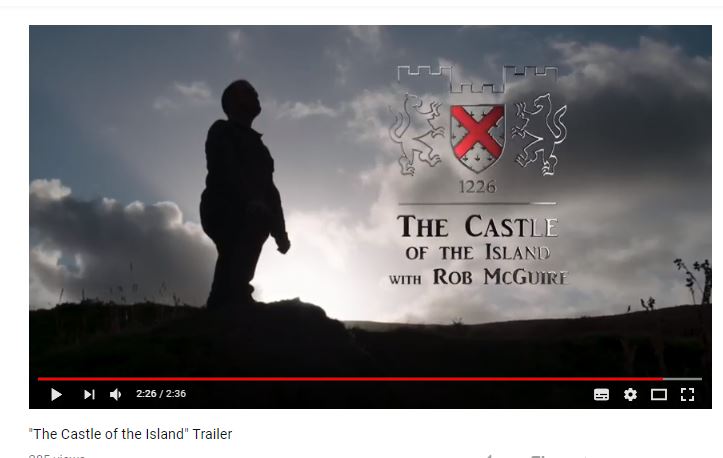Click "The Castle" heading in the video
This screenshot has width=723, height=458.
click(x=478, y=226)
